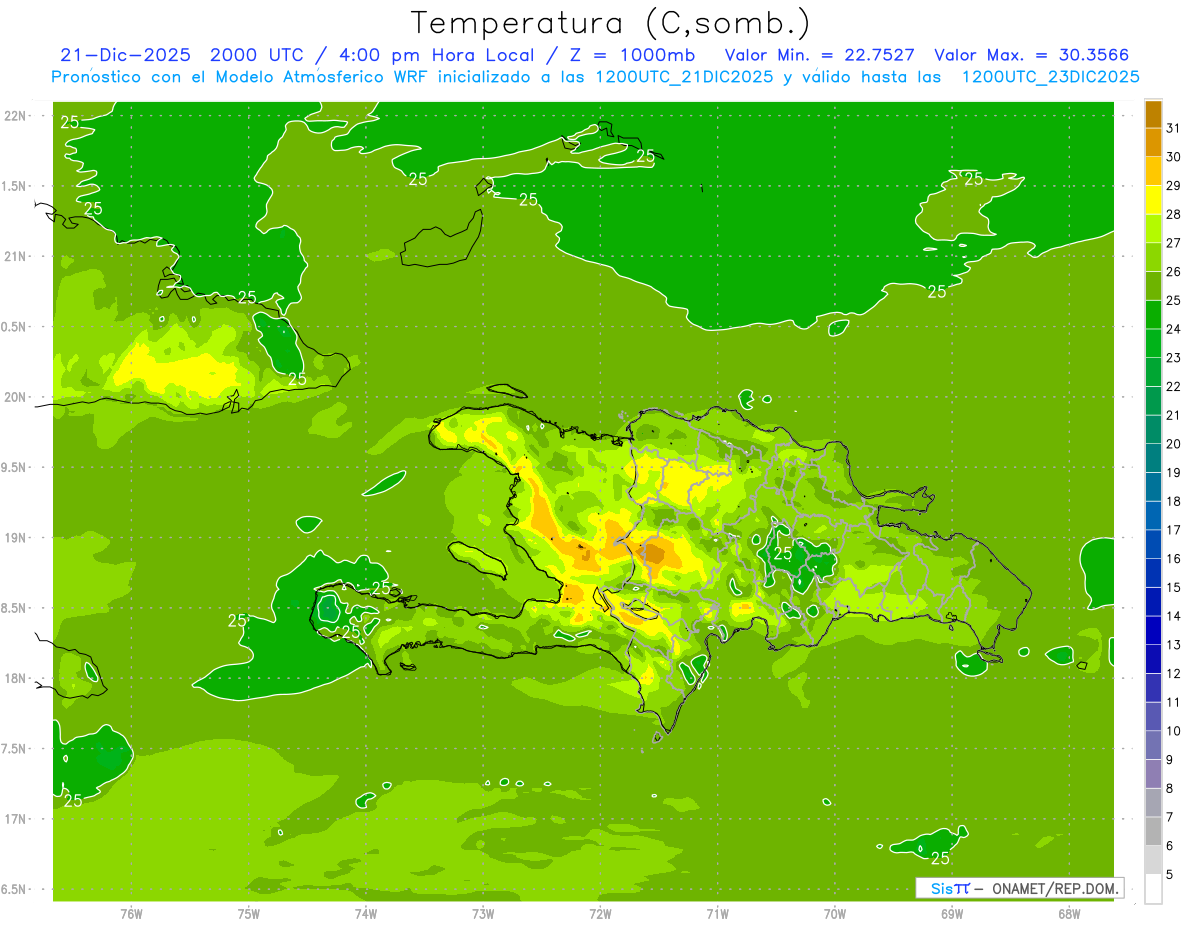Click the legend value '30'
This screenshot has width=1200, height=927.
[1174, 157]
